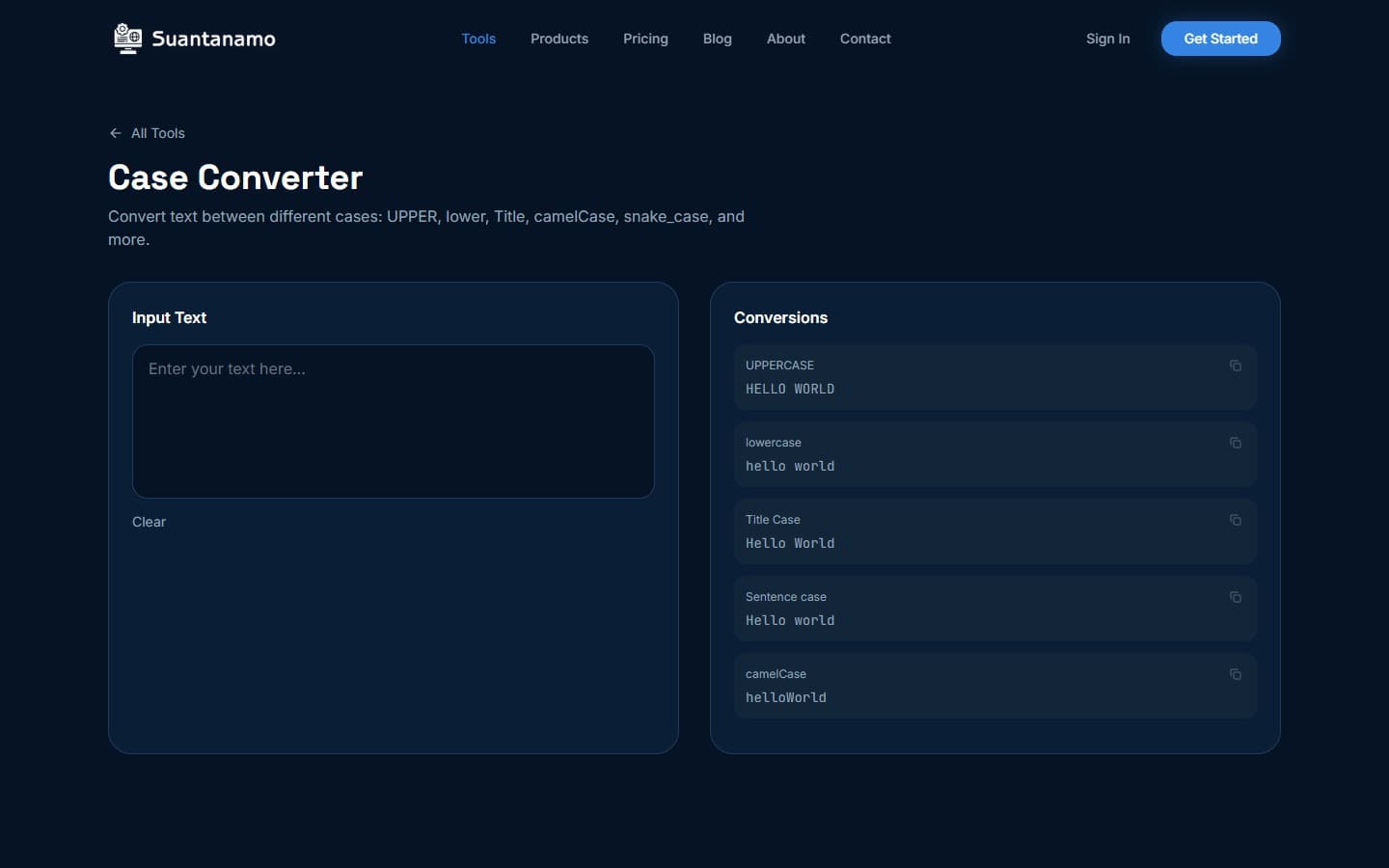Copy the Title Case conversion result
Viewport: 1389px width, 868px height.
pos(1236,520)
